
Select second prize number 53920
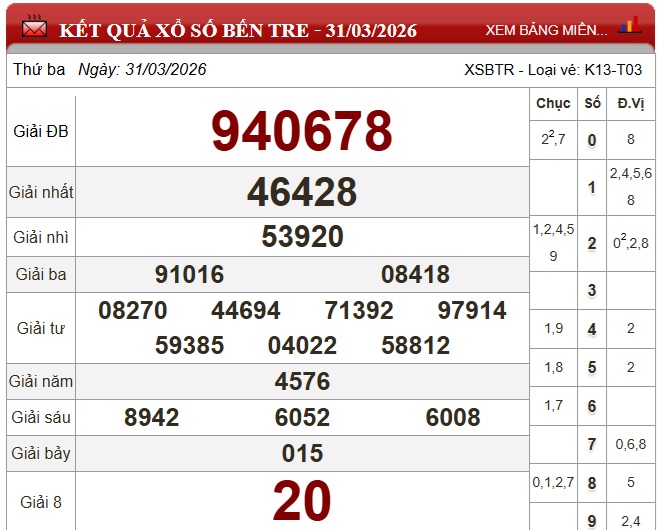click(302, 237)
